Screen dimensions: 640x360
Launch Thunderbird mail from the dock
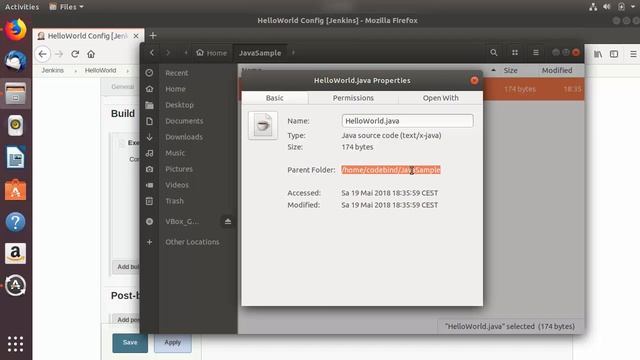[16, 62]
